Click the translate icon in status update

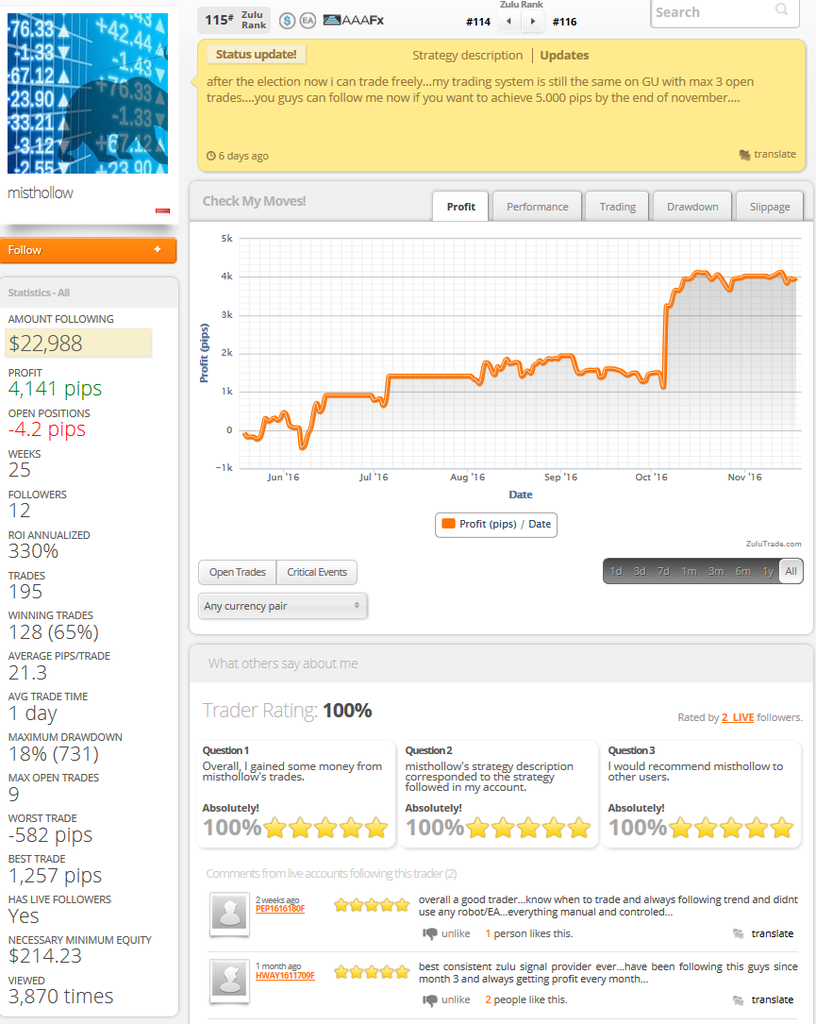point(744,155)
